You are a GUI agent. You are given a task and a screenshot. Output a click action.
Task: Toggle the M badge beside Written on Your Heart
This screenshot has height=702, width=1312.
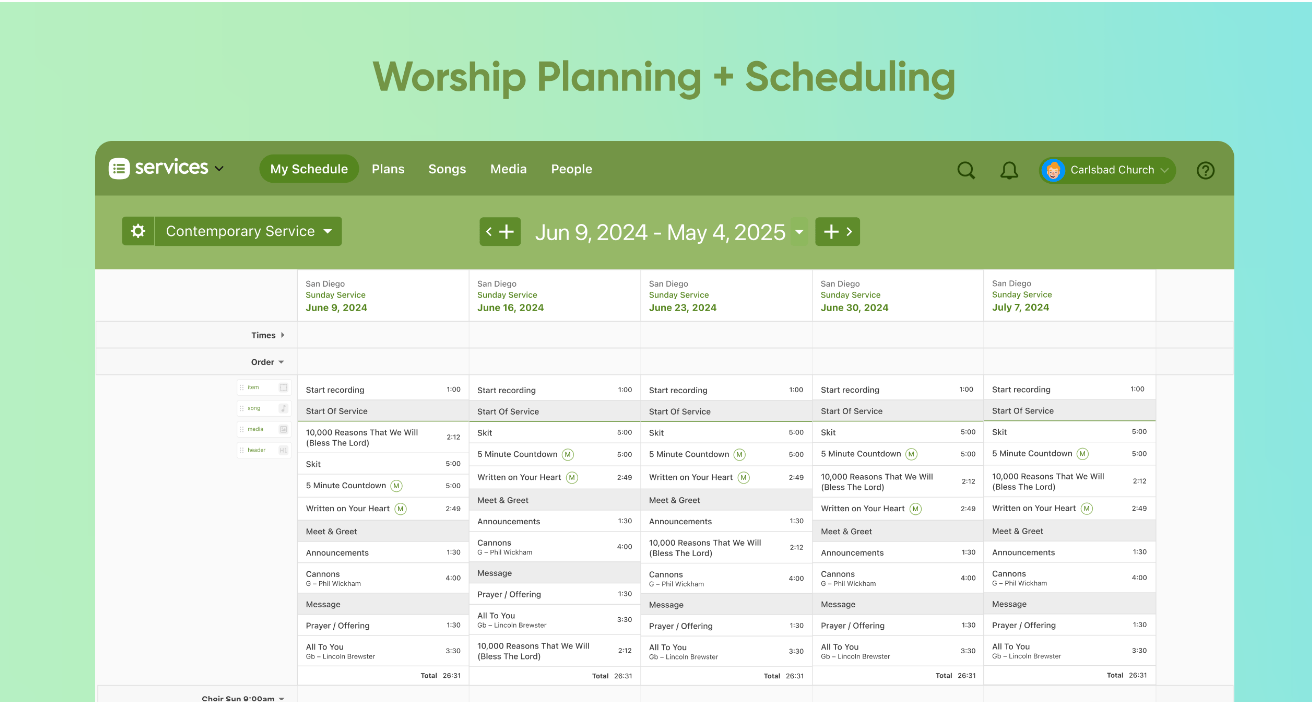400,508
